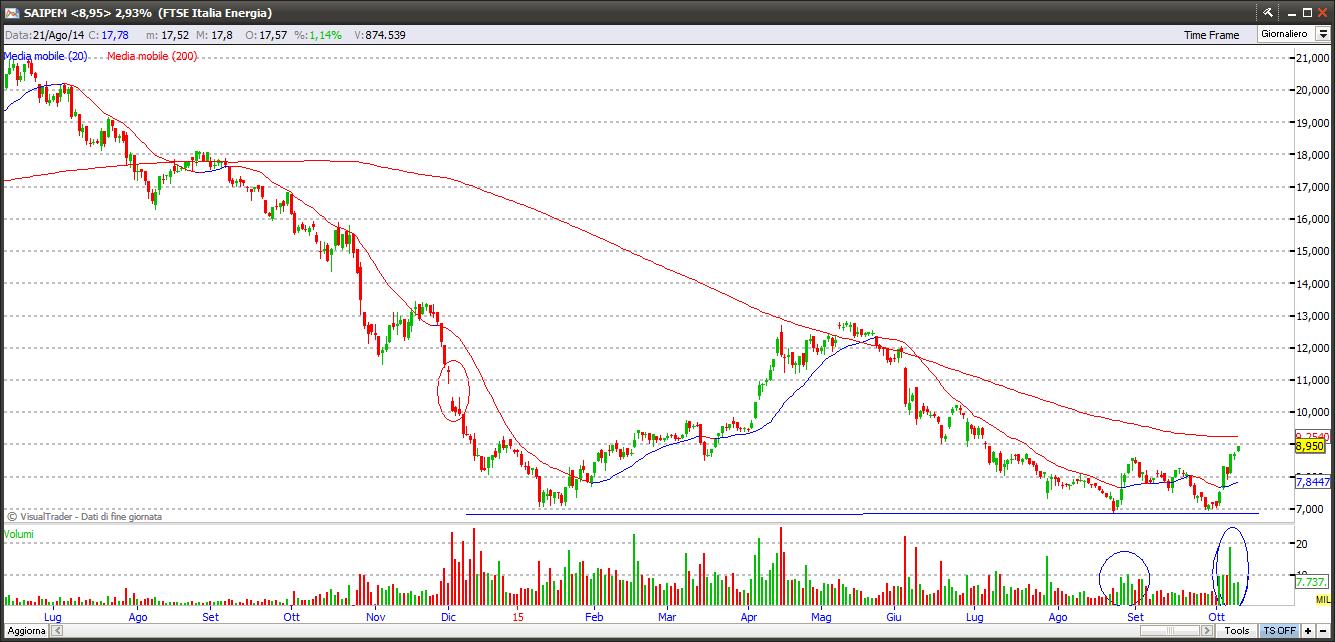1335x642 pixels.
Task: Click the Time Frame label
Action: coord(1211,35)
